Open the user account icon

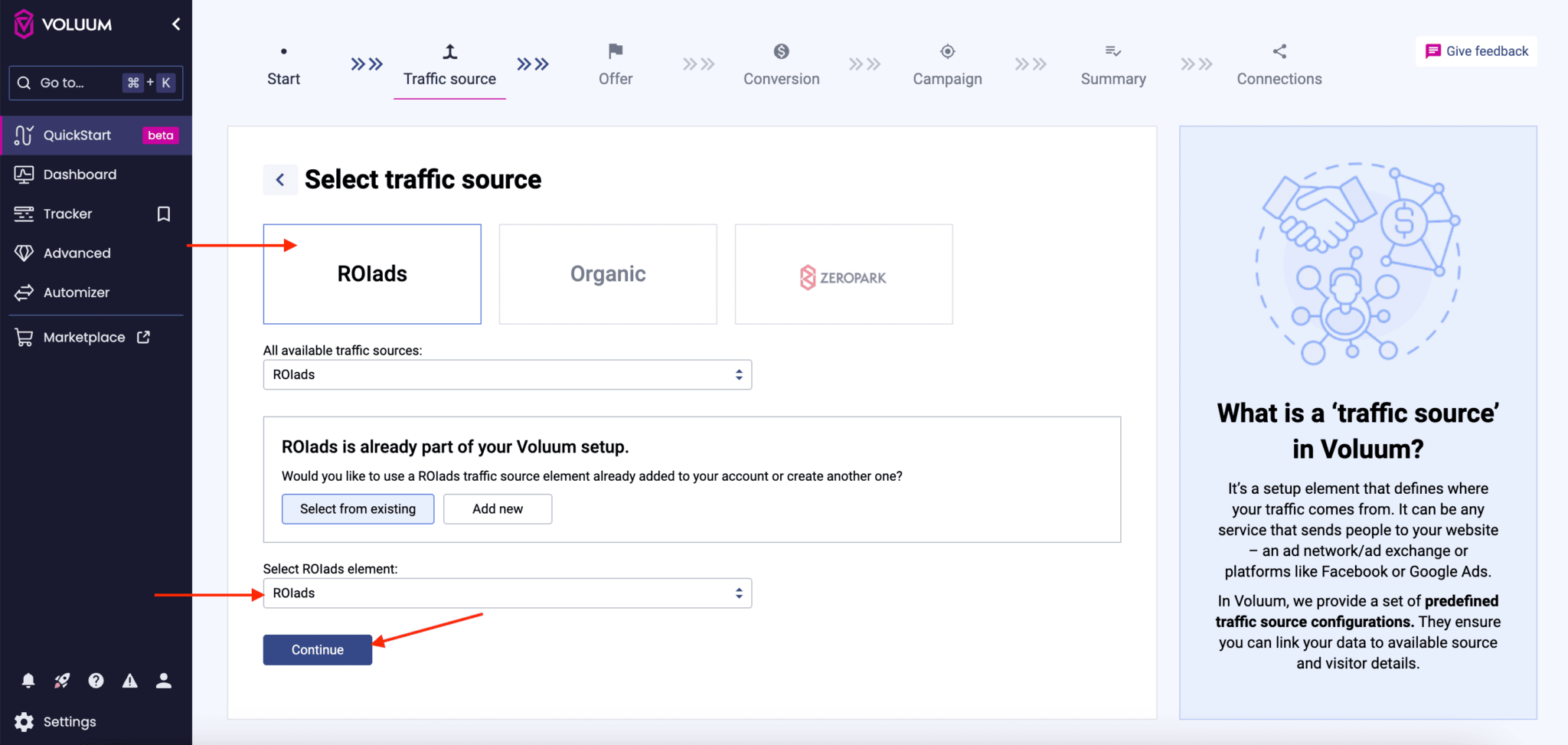point(164,680)
